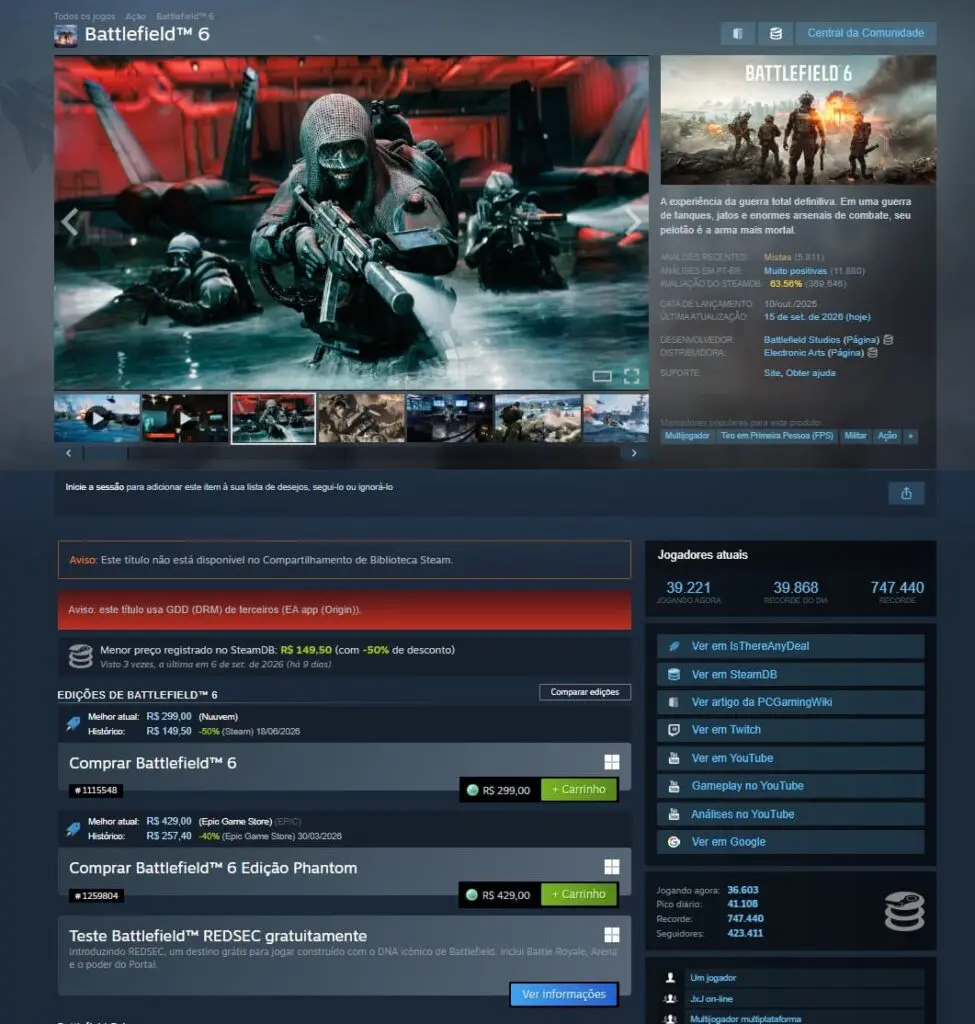Click the large SteamDB logo in stats panel
The width and height of the screenshot is (975, 1024).
tap(904, 910)
